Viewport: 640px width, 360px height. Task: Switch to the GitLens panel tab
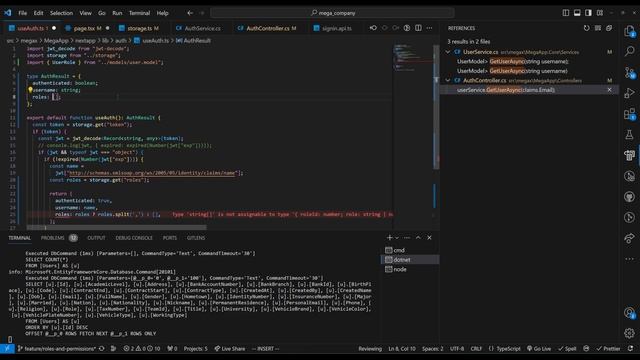pyautogui.click(x=196, y=238)
